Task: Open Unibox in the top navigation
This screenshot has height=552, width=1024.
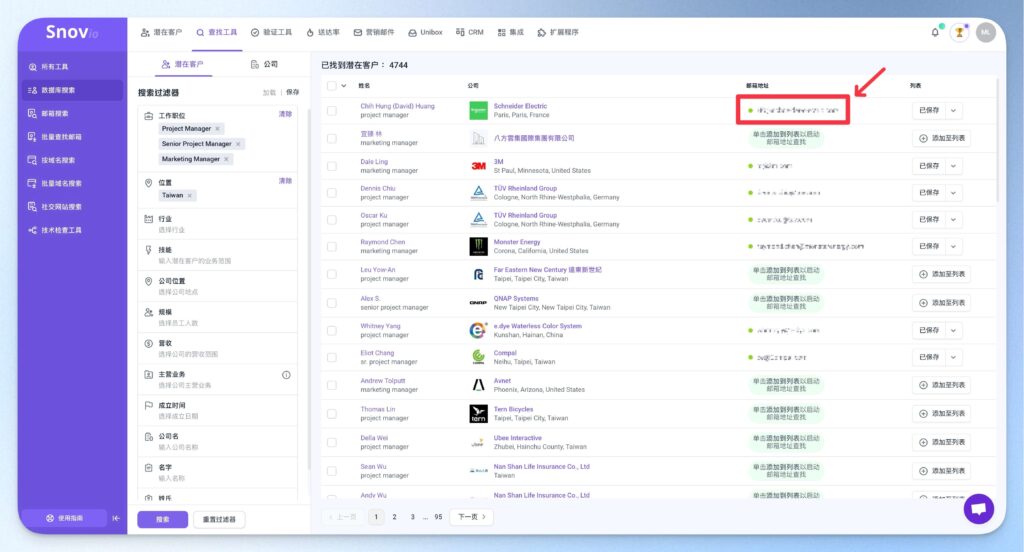Action: [426, 32]
